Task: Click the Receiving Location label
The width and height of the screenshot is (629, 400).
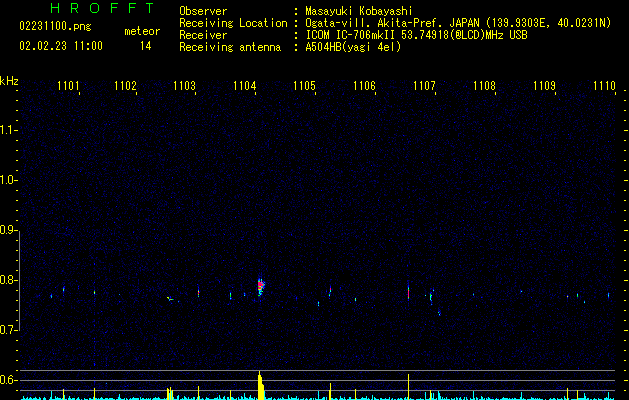Action: [x=233, y=23]
